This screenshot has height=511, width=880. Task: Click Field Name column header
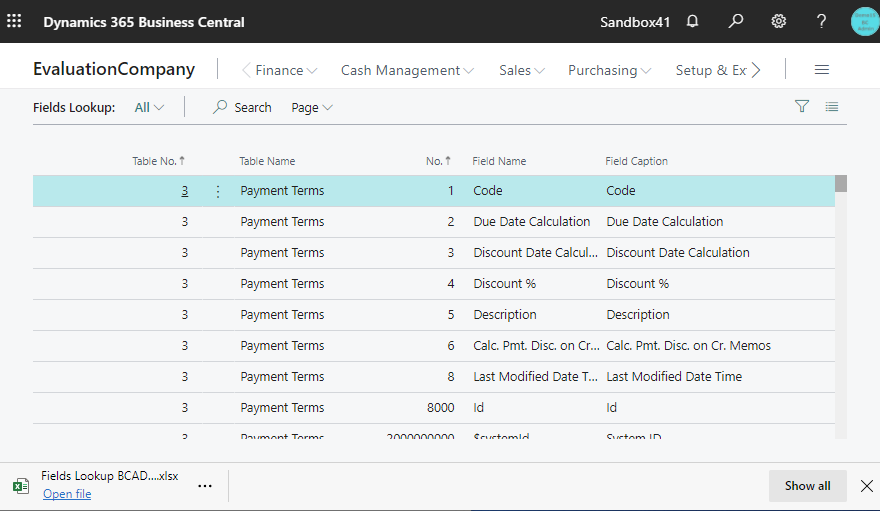point(499,161)
